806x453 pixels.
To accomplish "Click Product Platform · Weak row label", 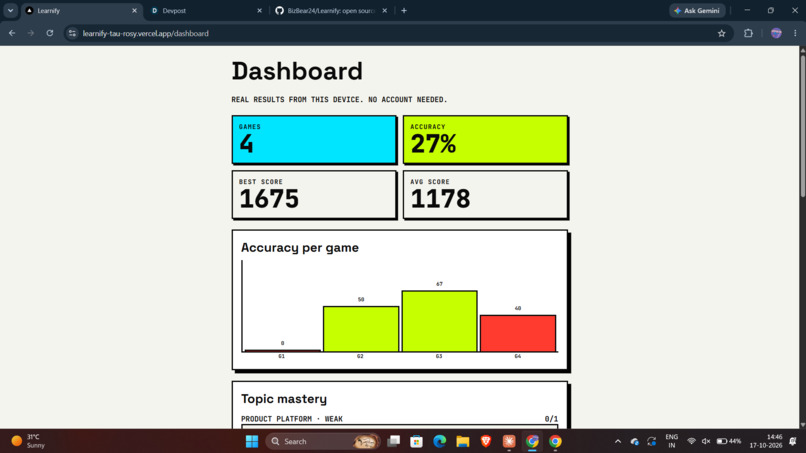I will (x=292, y=419).
